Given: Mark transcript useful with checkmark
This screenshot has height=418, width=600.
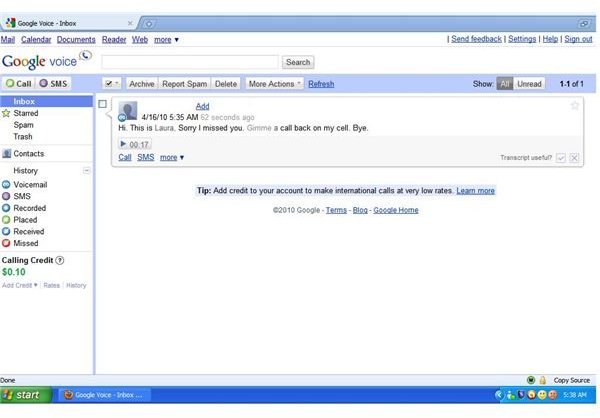Looking at the screenshot, I should (x=561, y=158).
